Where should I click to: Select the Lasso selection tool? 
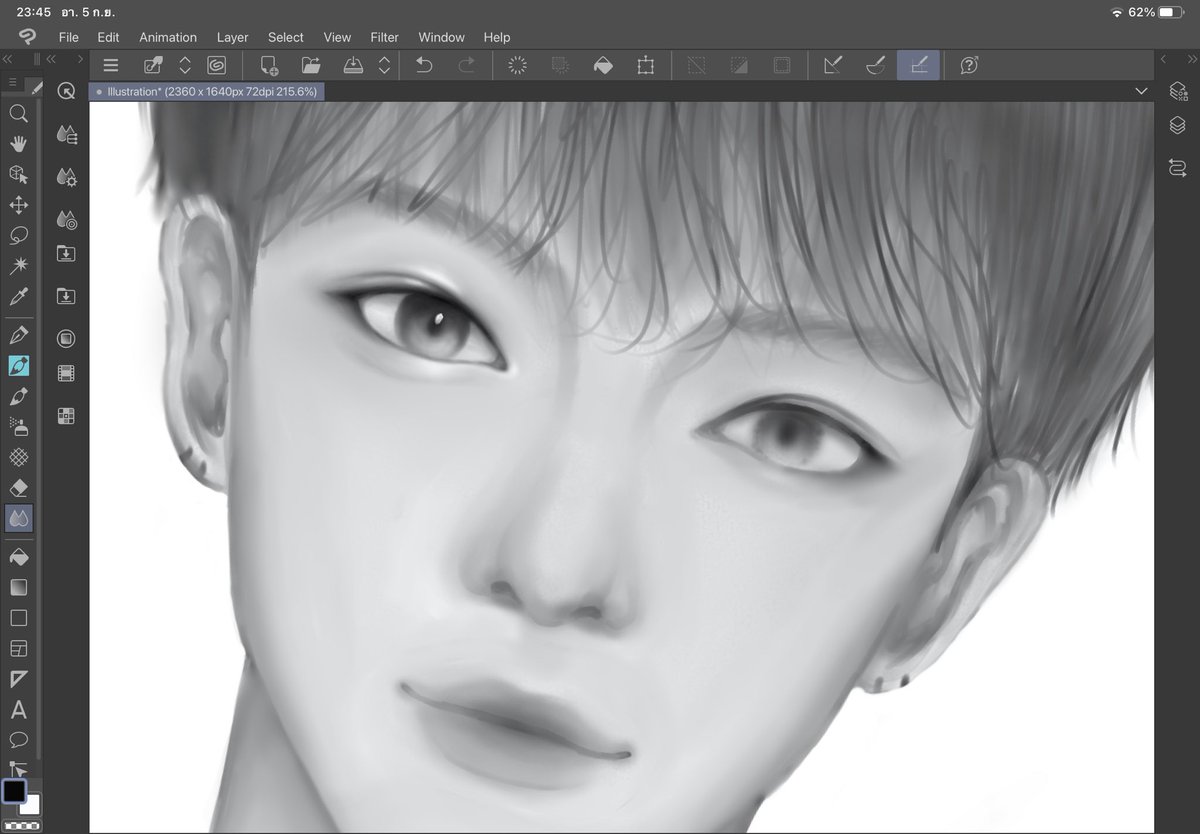pos(18,236)
